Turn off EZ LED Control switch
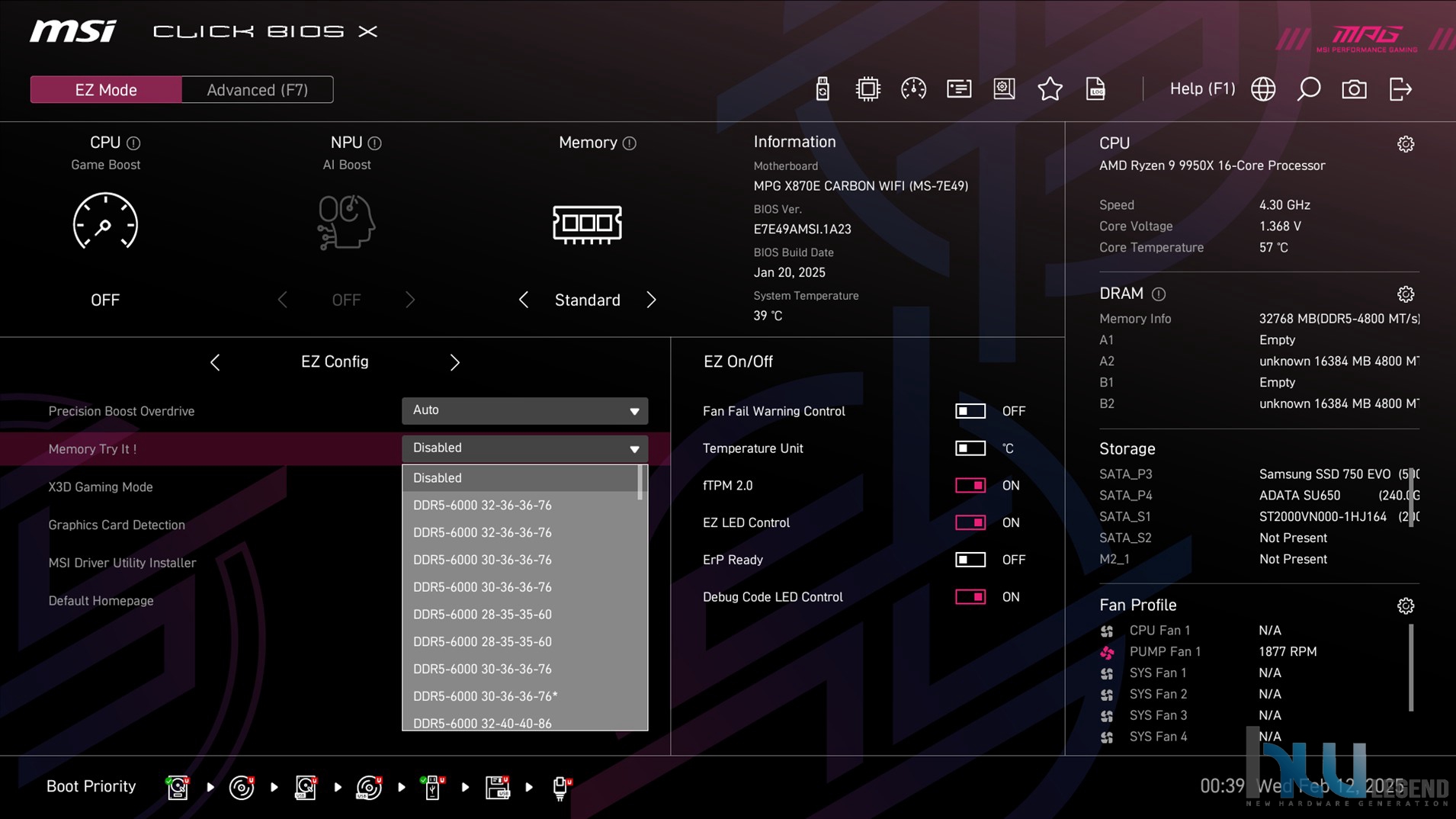The height and width of the screenshot is (819, 1456). [970, 523]
